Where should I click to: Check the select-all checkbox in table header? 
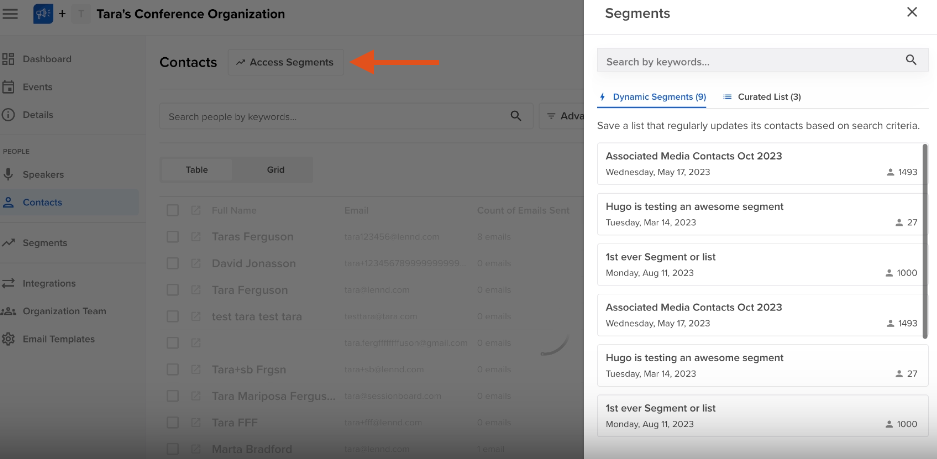pos(173,211)
